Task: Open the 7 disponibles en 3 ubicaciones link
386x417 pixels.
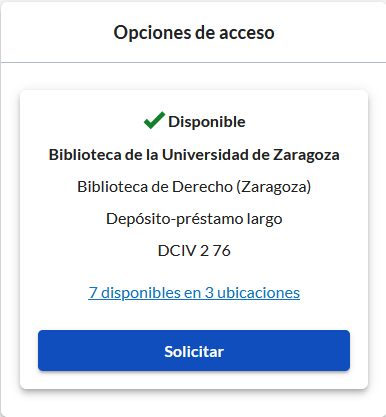Action: [x=194, y=293]
